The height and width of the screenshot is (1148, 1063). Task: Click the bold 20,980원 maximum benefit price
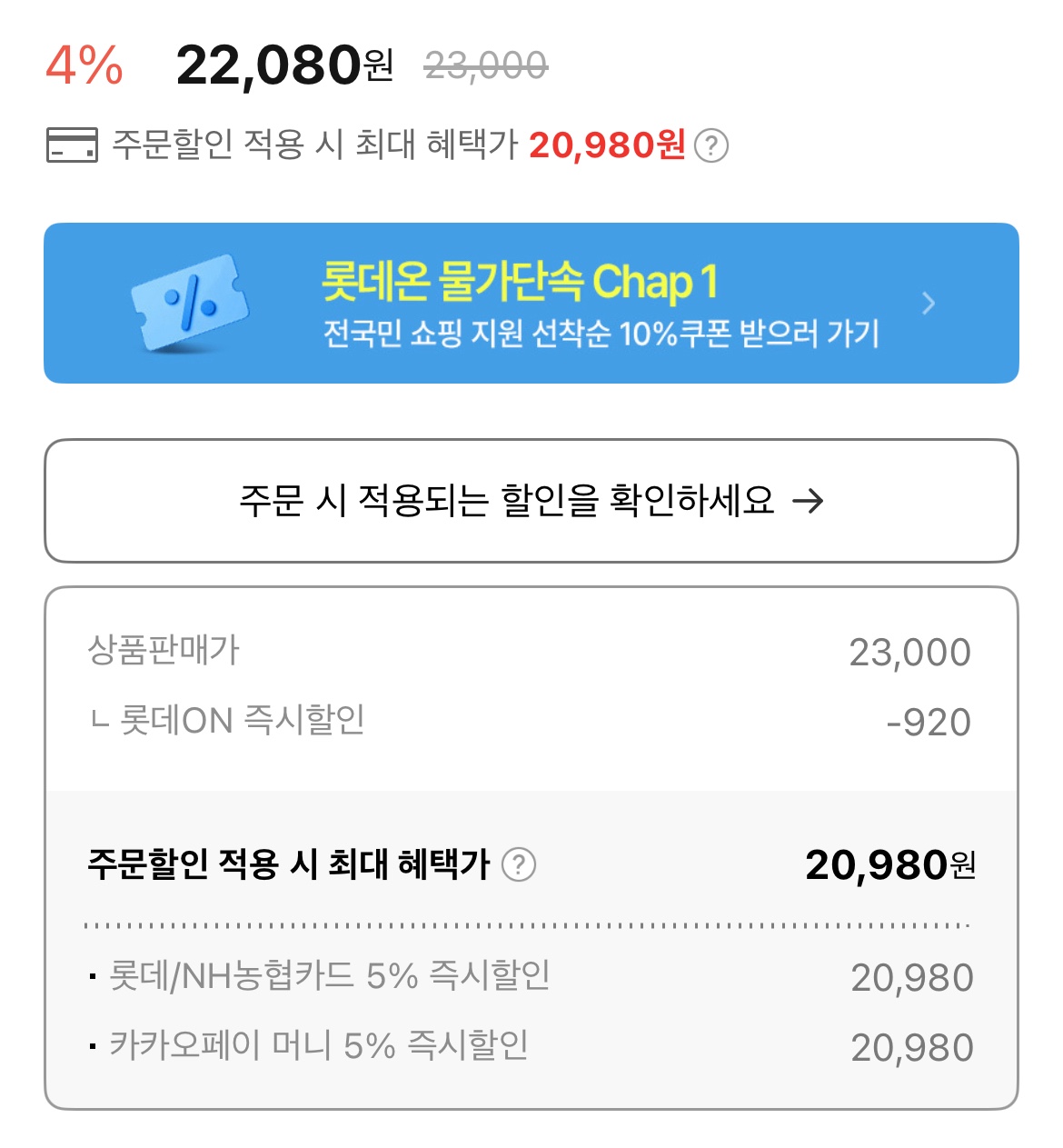[x=890, y=864]
